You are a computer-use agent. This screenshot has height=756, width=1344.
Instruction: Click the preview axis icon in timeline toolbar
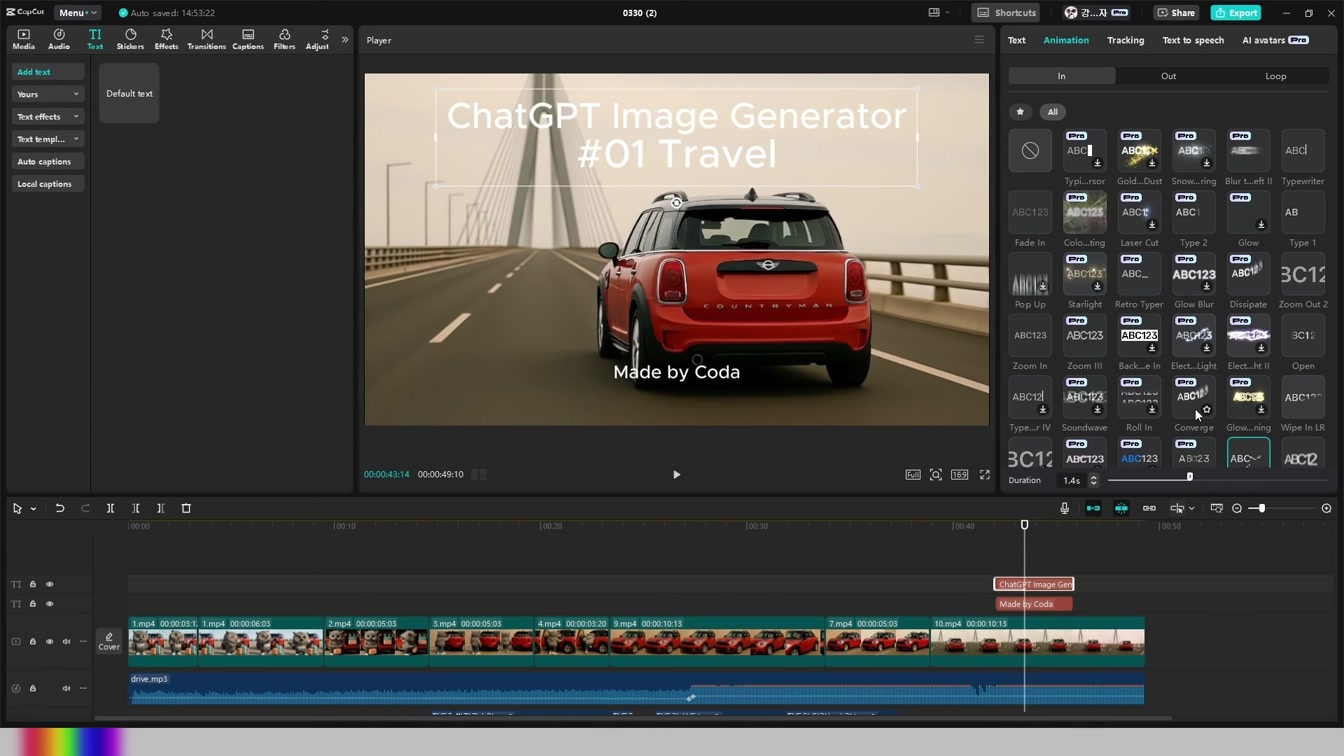point(1177,508)
